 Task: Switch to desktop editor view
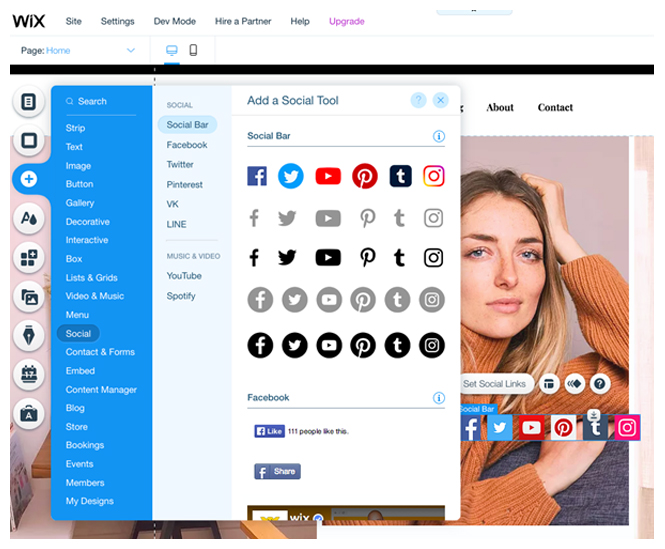[172, 50]
